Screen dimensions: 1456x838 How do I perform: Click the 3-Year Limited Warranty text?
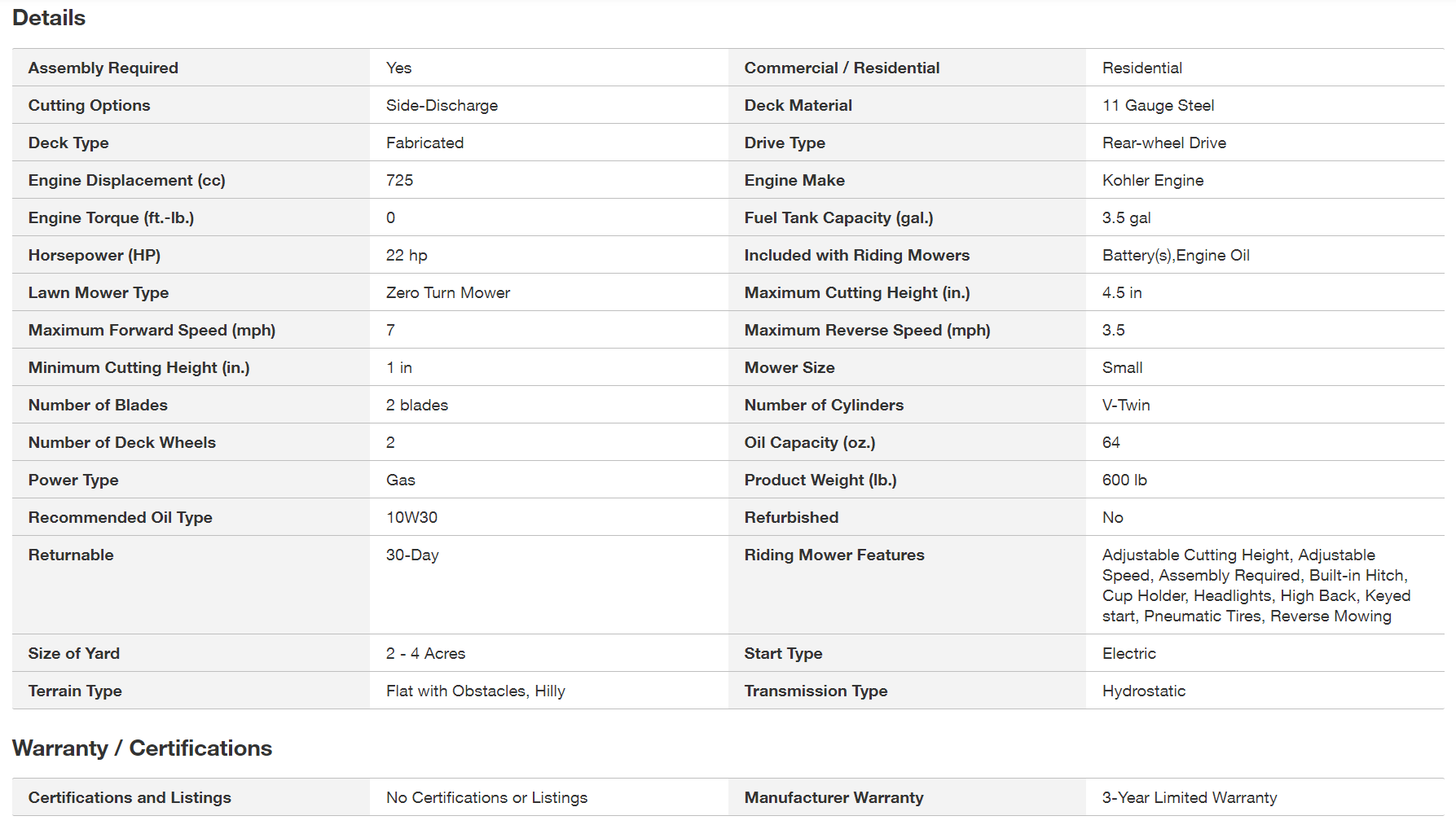click(1189, 797)
